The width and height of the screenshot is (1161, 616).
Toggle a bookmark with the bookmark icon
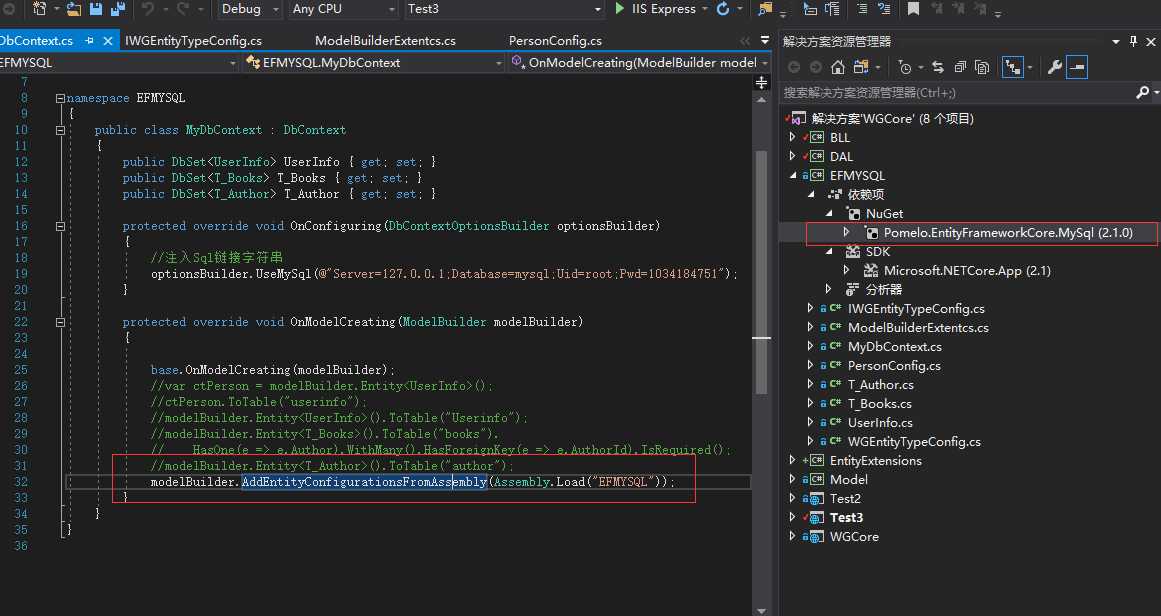pos(914,9)
